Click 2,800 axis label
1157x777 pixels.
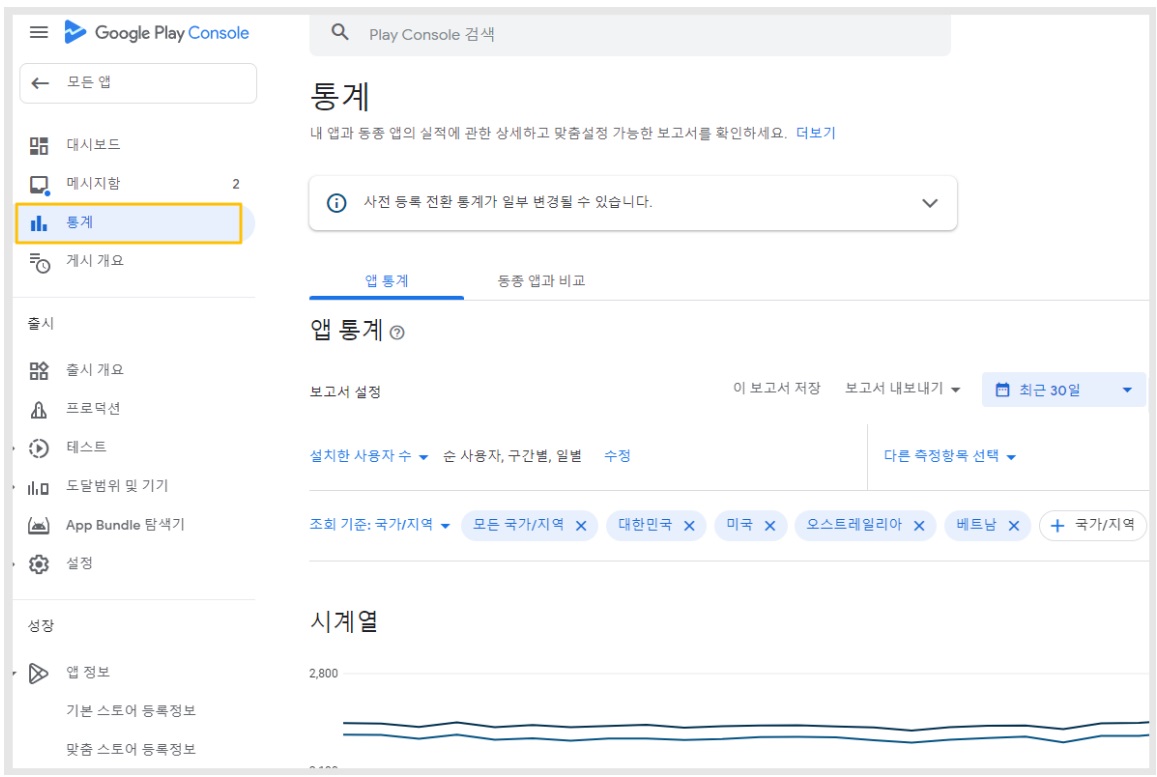(323, 674)
